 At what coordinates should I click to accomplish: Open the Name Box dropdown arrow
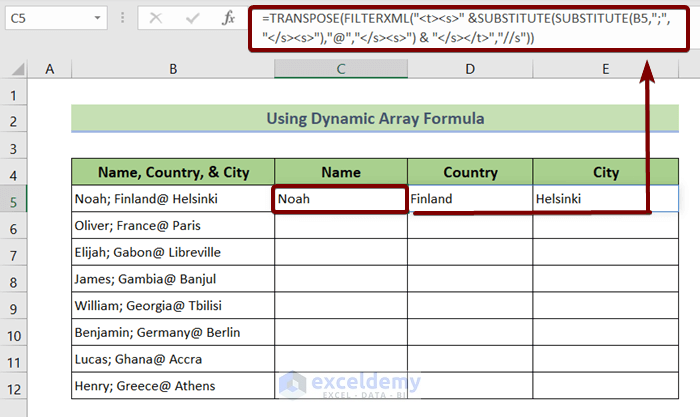tap(97, 18)
